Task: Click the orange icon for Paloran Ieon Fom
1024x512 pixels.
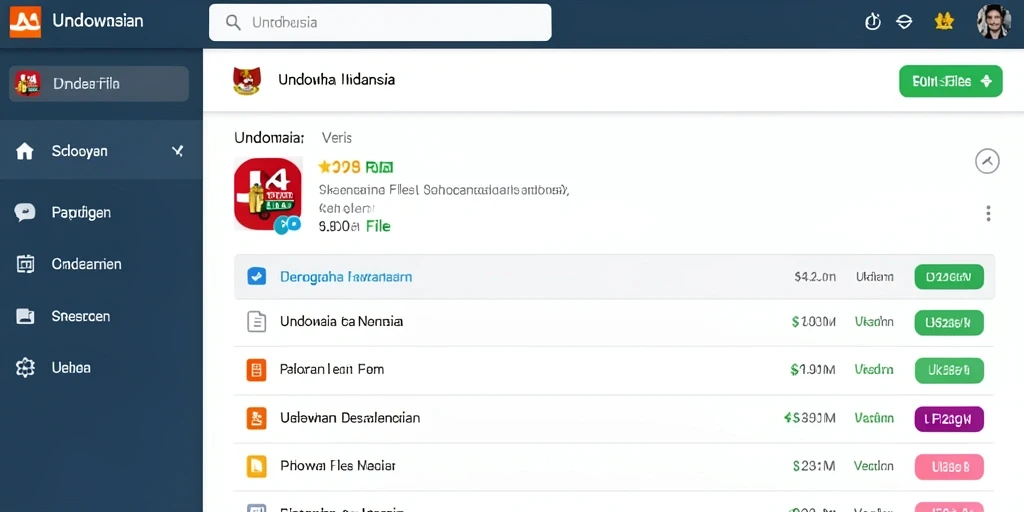Action: (x=257, y=370)
